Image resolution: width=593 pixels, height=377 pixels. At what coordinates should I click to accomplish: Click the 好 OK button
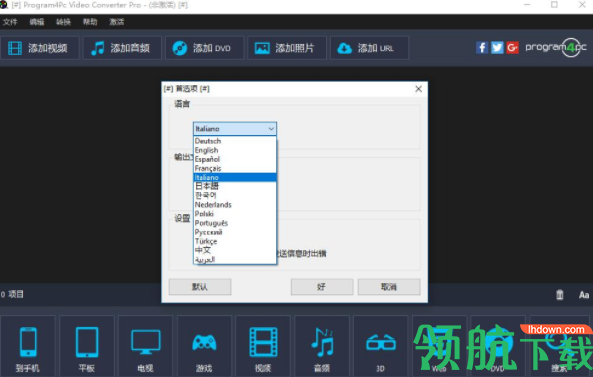pos(322,287)
